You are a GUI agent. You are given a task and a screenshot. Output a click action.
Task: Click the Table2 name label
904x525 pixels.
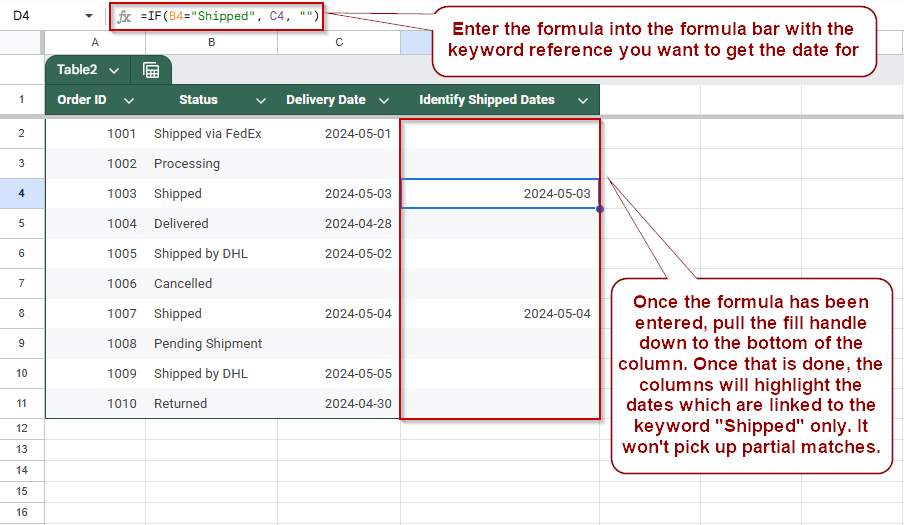click(77, 70)
